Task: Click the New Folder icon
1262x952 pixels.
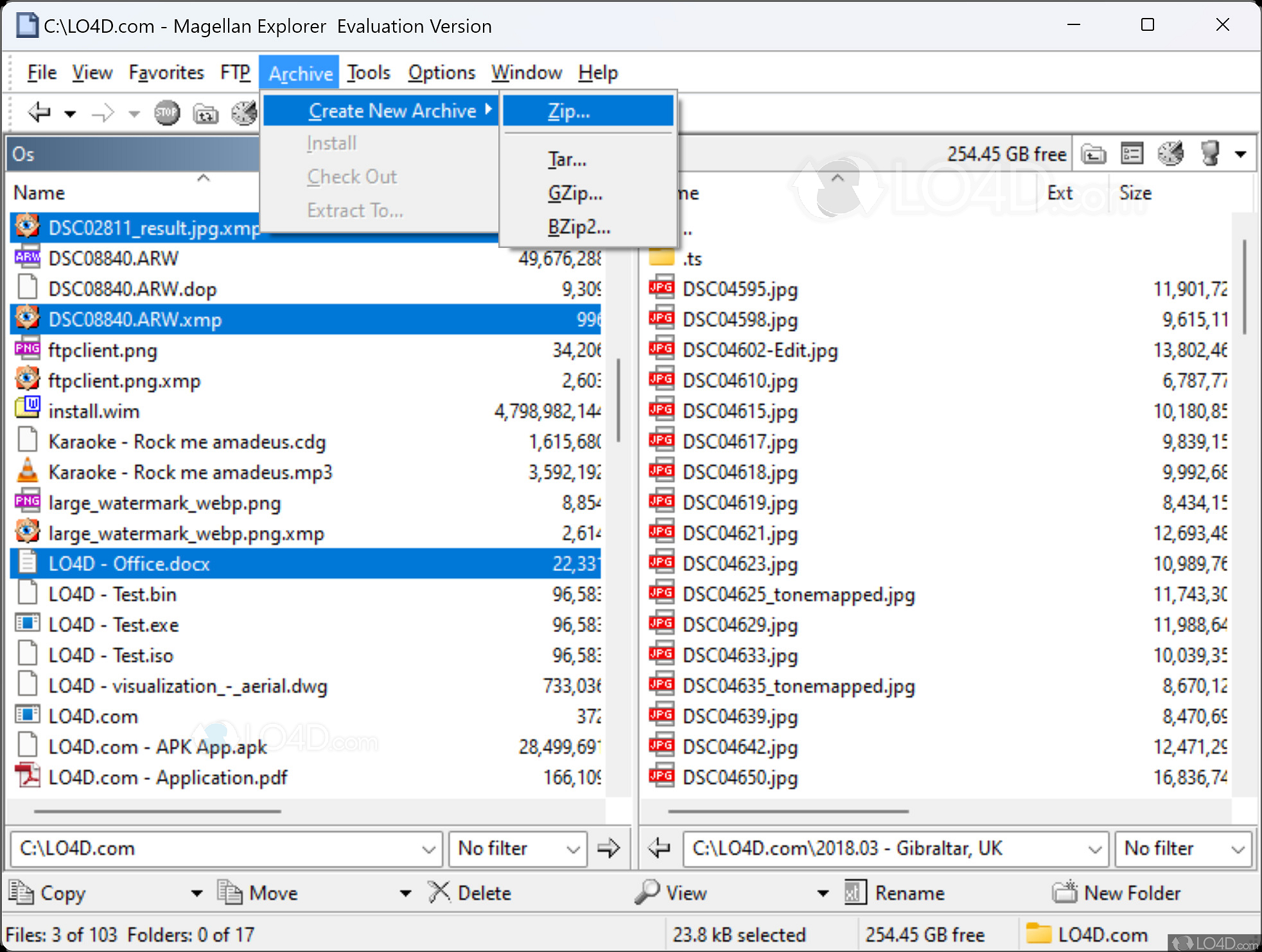Action: pyautogui.click(x=1065, y=892)
